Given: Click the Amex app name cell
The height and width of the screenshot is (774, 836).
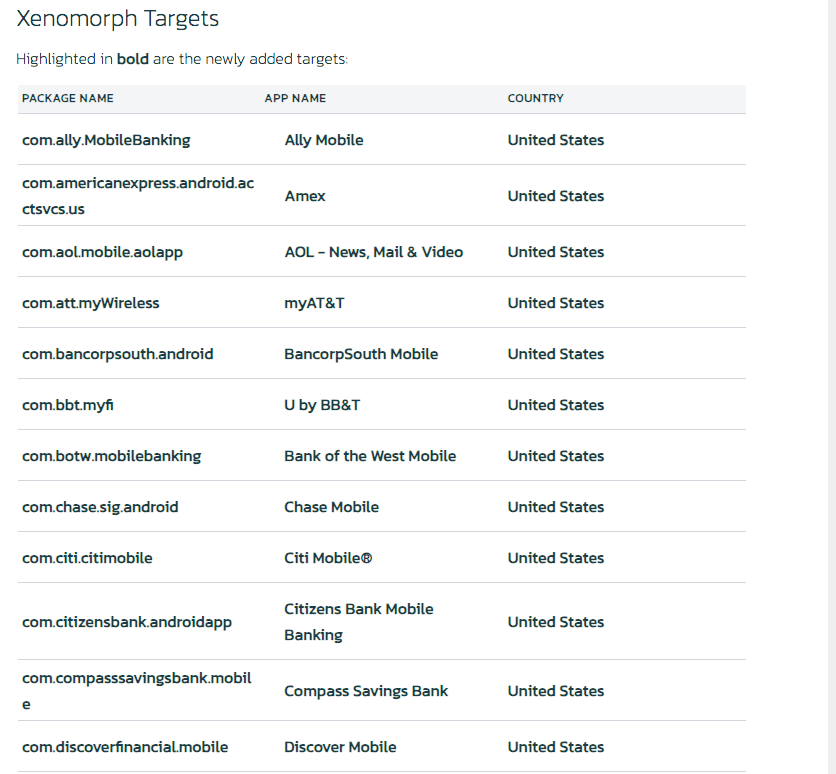Looking at the screenshot, I should pos(305,196).
